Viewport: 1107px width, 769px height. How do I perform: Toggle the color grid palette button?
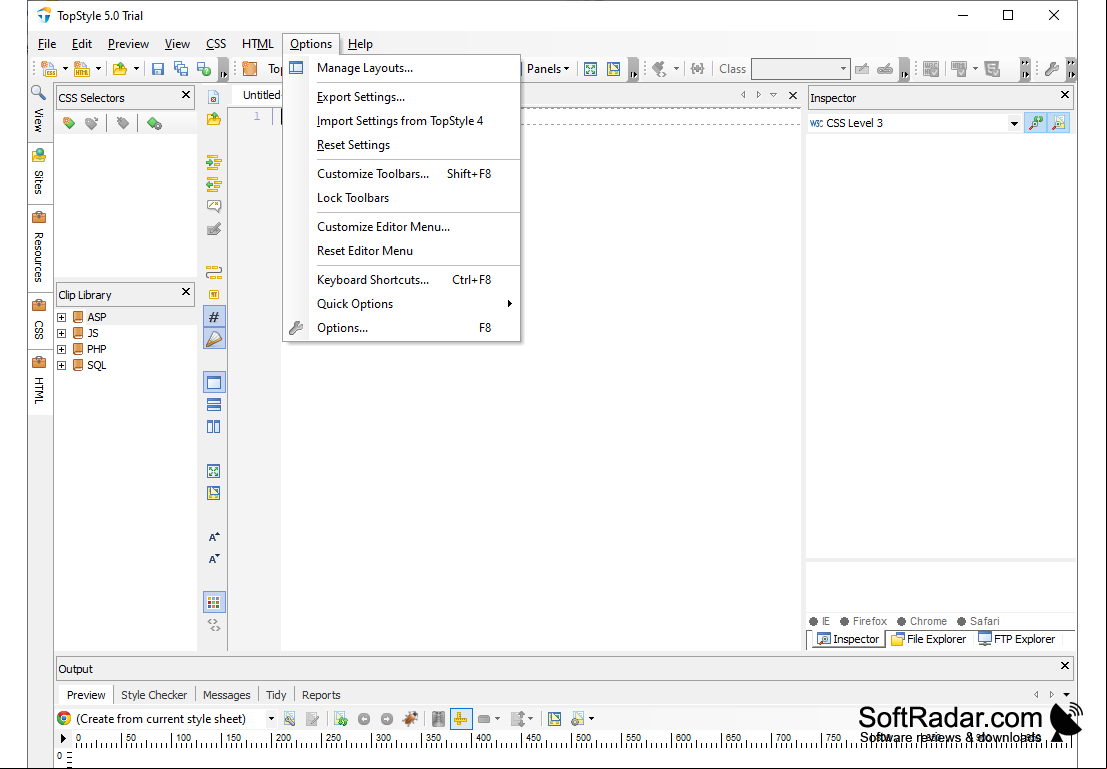[214, 602]
